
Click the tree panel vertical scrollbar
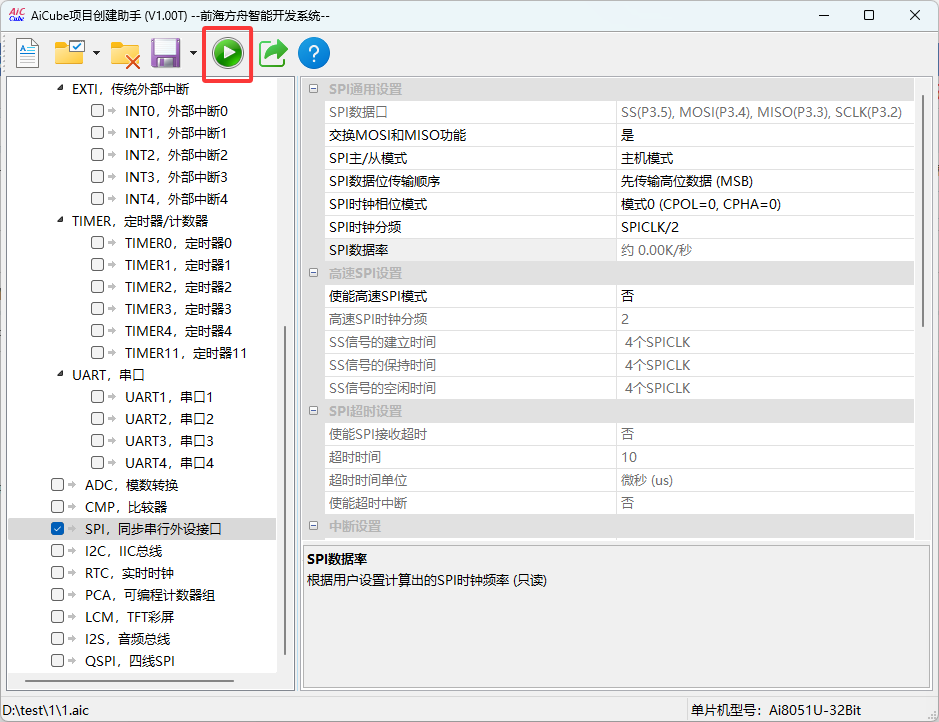pos(285,490)
